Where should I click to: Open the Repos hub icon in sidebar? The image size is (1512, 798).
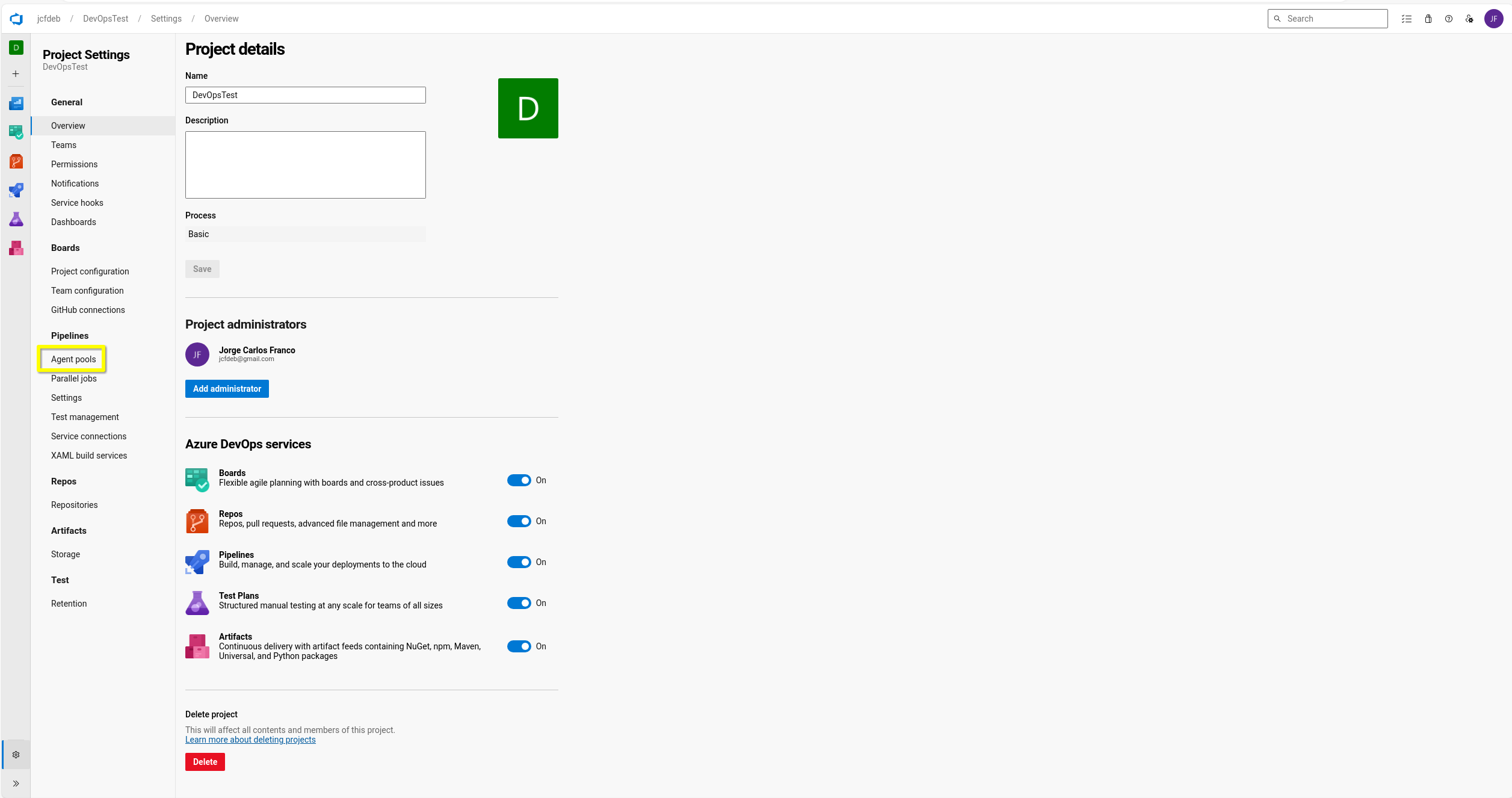[x=16, y=161]
